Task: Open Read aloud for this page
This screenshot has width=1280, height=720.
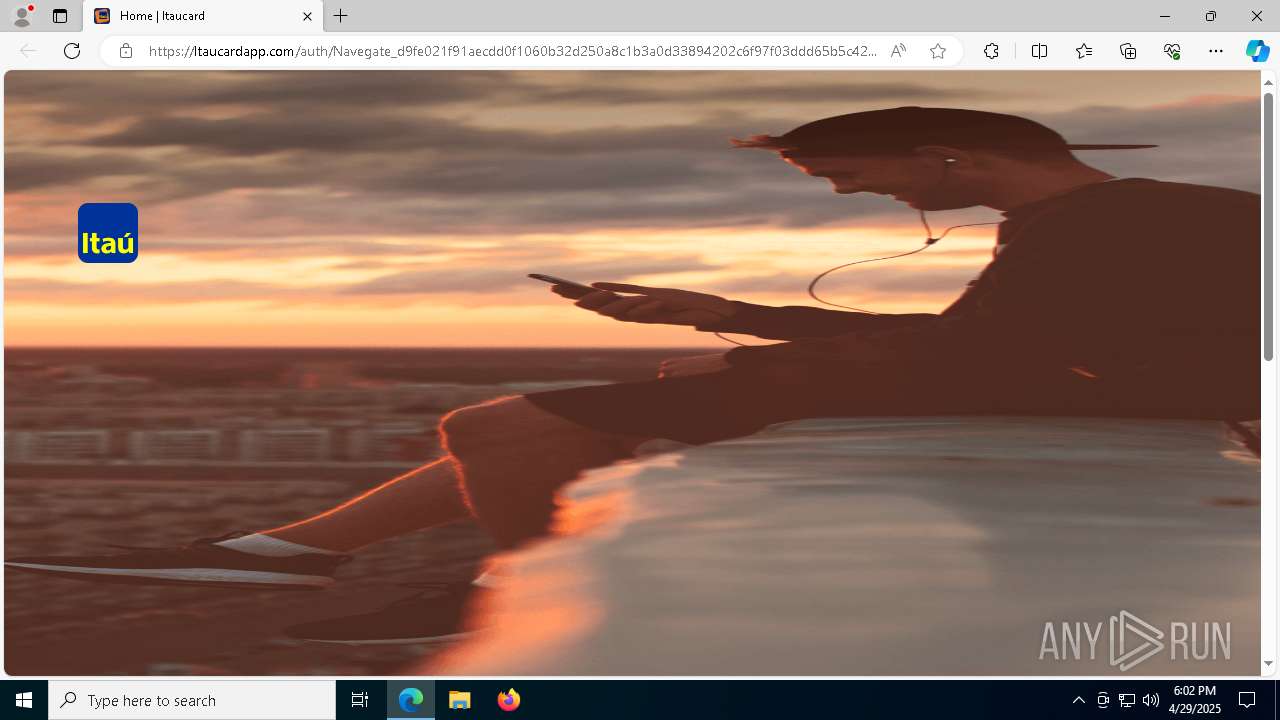Action: [x=898, y=51]
